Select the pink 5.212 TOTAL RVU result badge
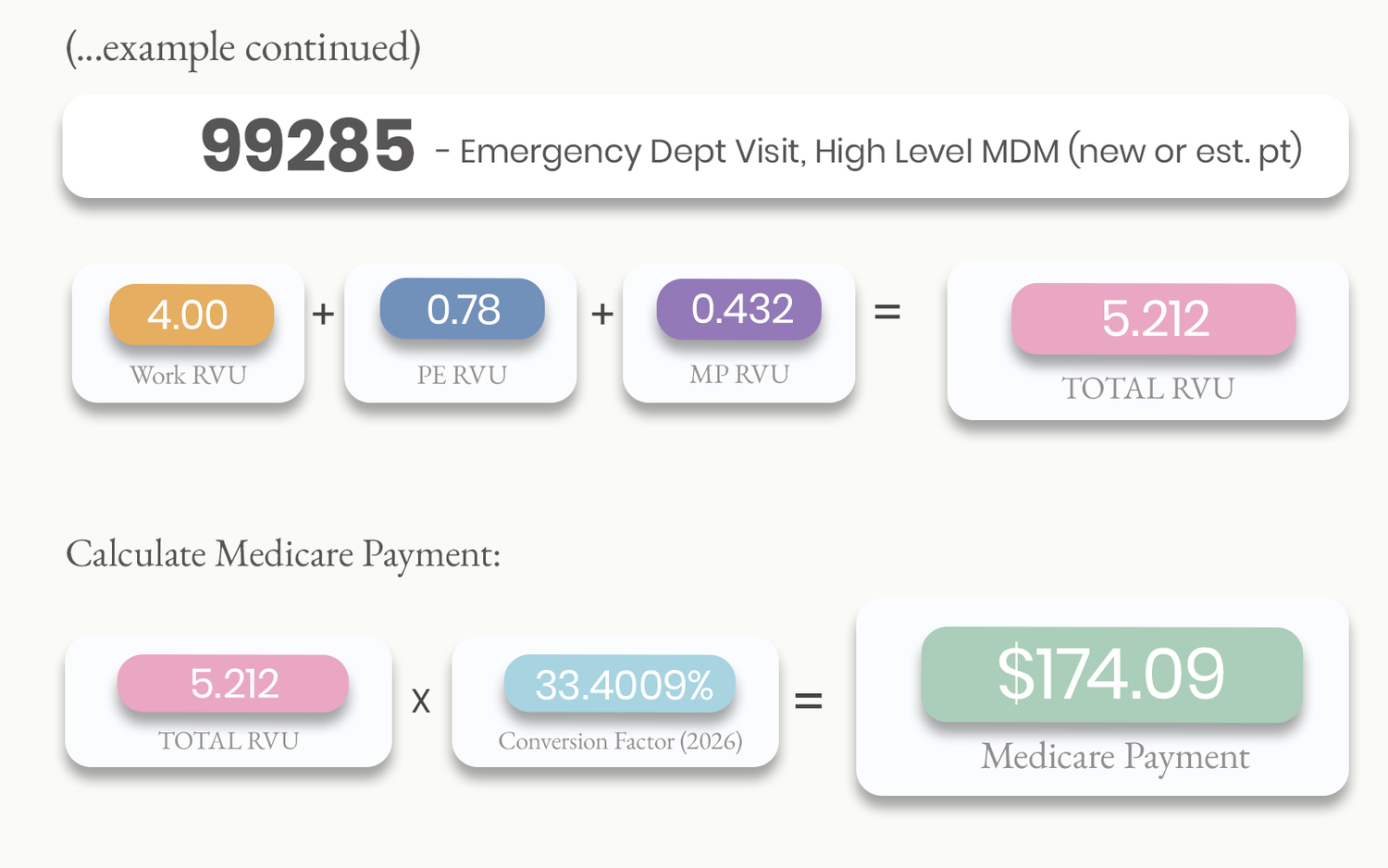The image size is (1388, 868). [x=1154, y=319]
